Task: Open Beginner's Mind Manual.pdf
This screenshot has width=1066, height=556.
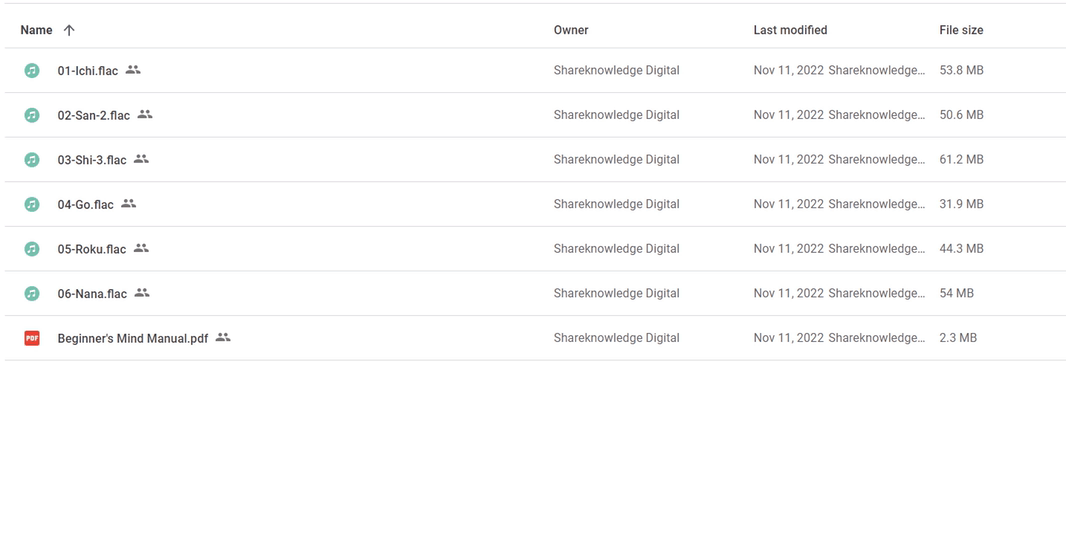Action: pos(133,338)
